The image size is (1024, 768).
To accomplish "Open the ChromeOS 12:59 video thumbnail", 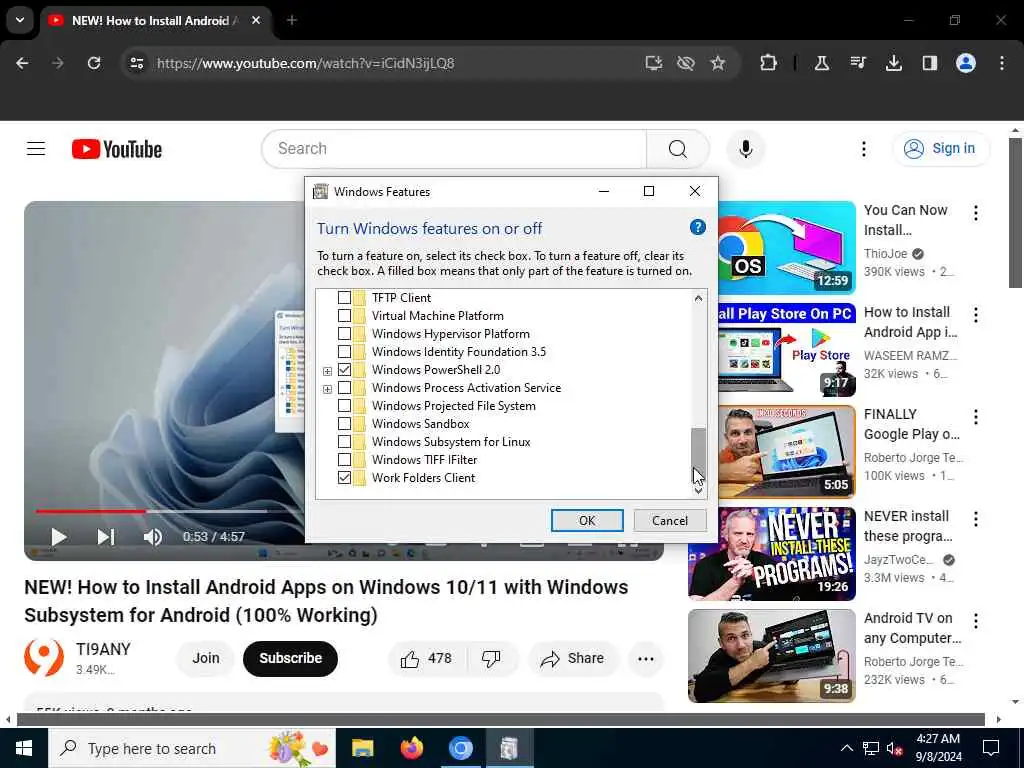I will [x=786, y=248].
